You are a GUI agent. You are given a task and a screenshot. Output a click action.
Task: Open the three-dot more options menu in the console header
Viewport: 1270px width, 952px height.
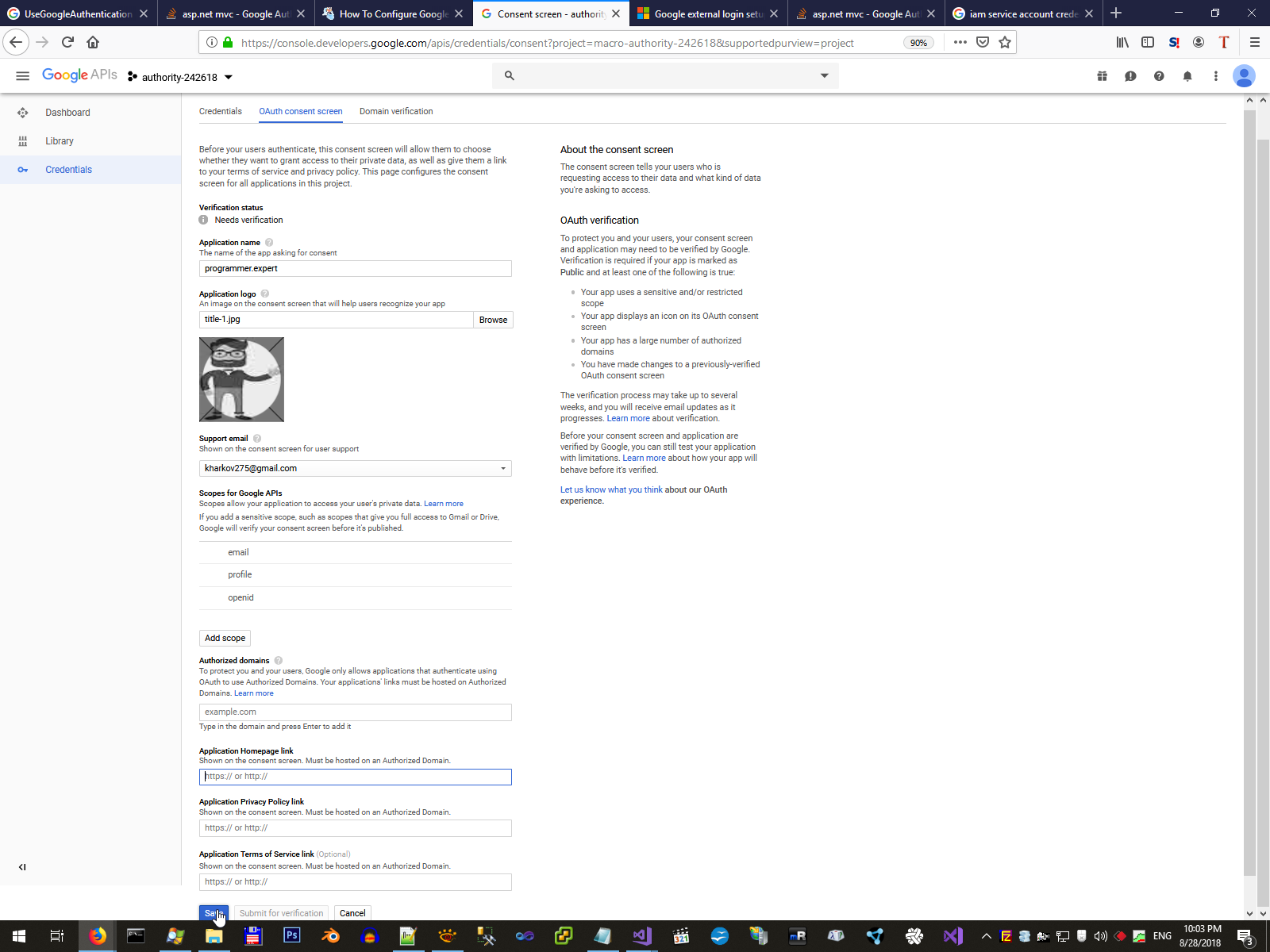1215,76
